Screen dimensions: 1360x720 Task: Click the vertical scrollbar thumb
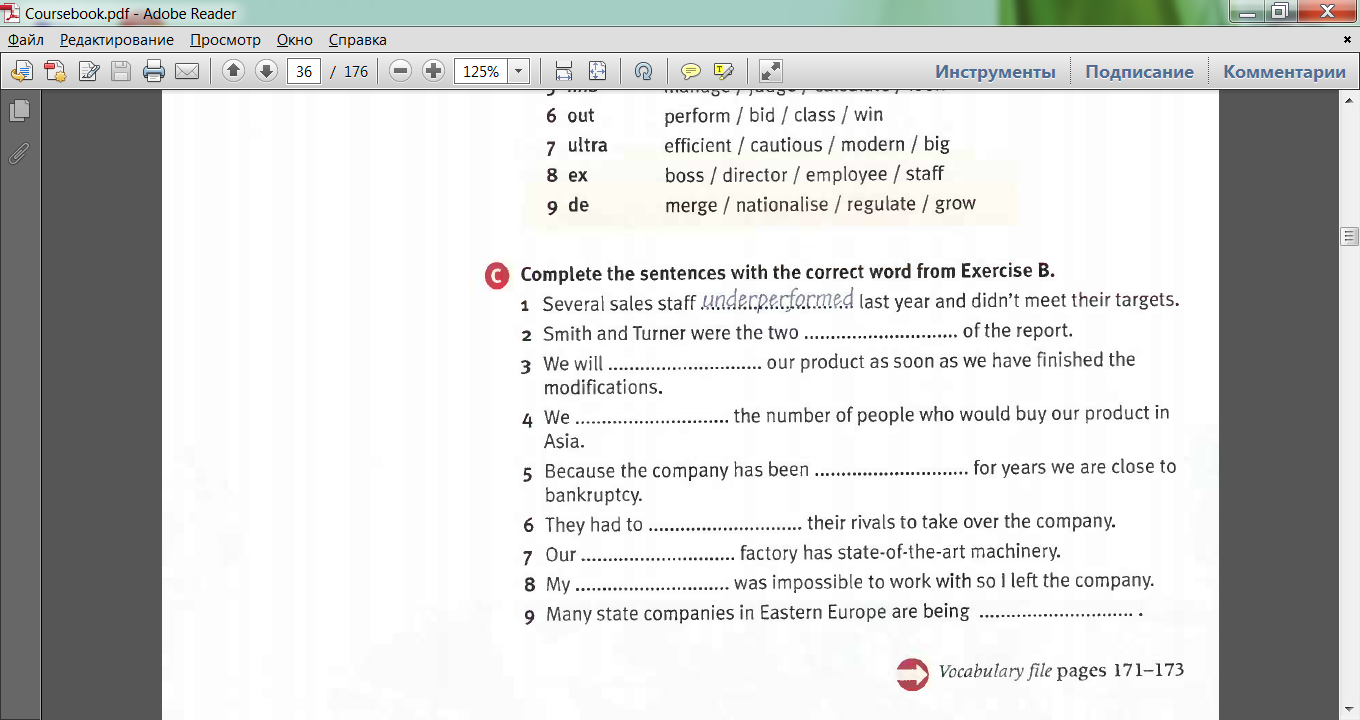coord(1350,237)
